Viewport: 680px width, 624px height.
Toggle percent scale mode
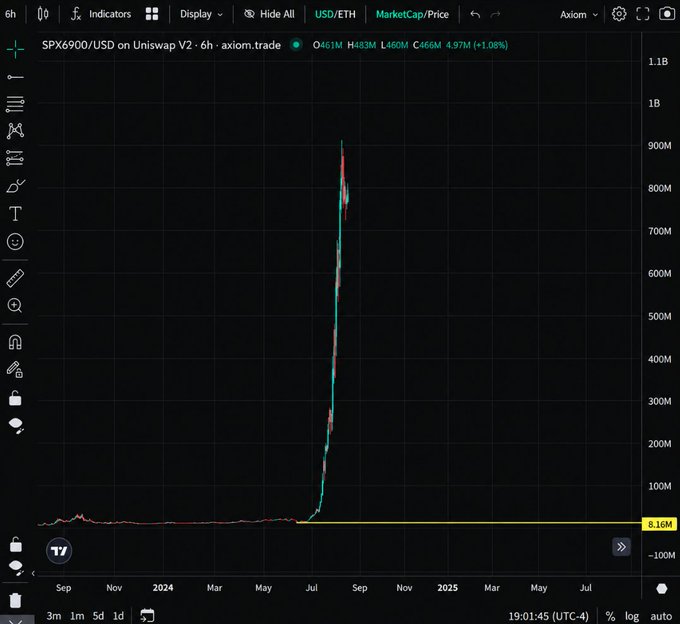(x=611, y=616)
